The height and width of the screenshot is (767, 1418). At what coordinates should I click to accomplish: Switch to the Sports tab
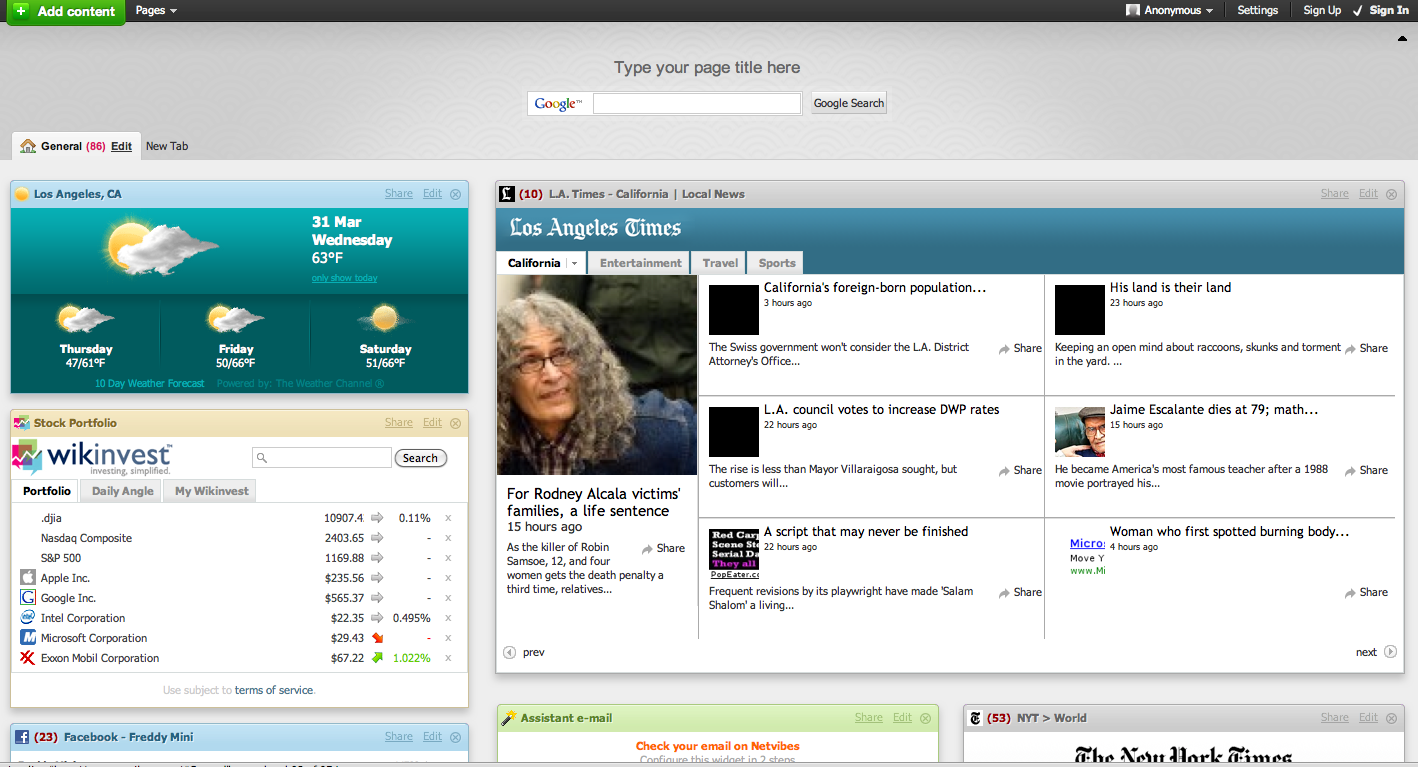(x=777, y=263)
